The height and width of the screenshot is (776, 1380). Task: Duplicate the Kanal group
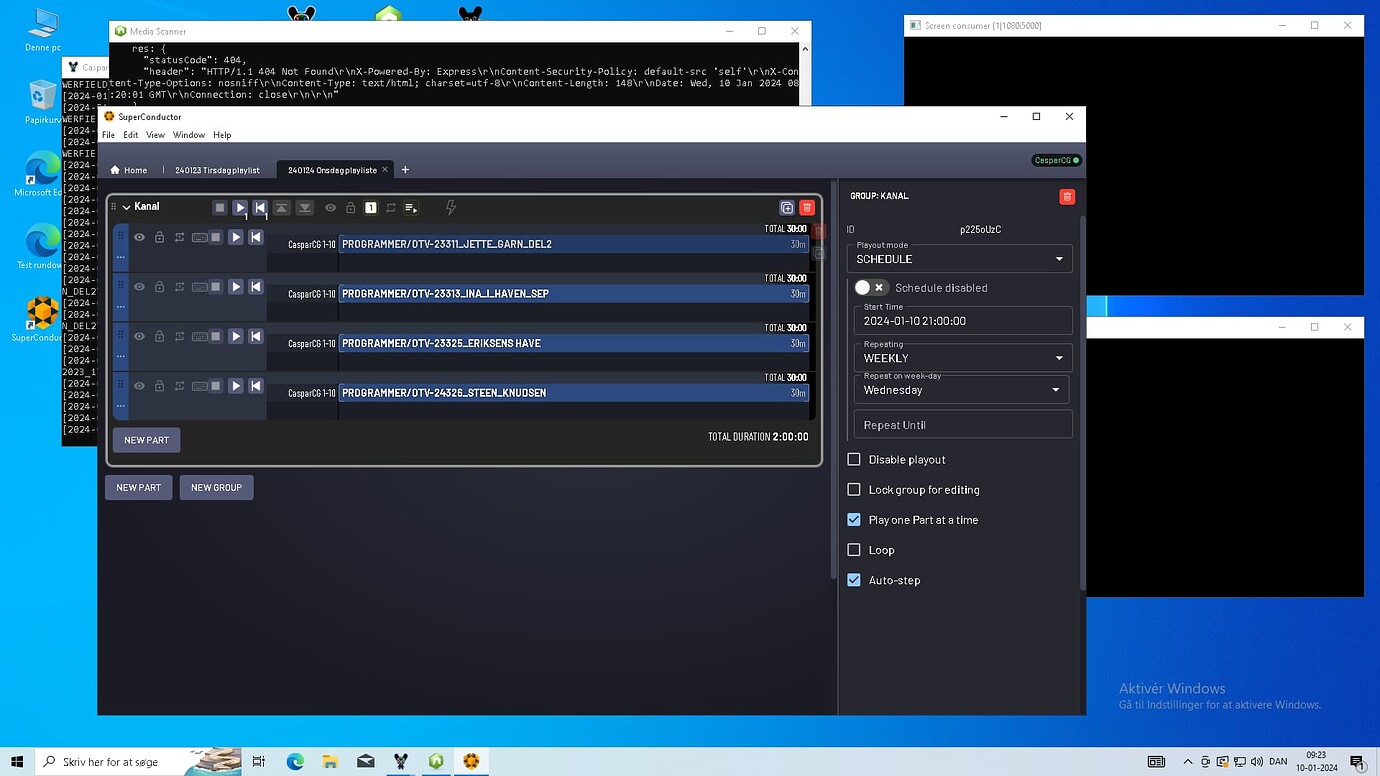[x=787, y=208]
